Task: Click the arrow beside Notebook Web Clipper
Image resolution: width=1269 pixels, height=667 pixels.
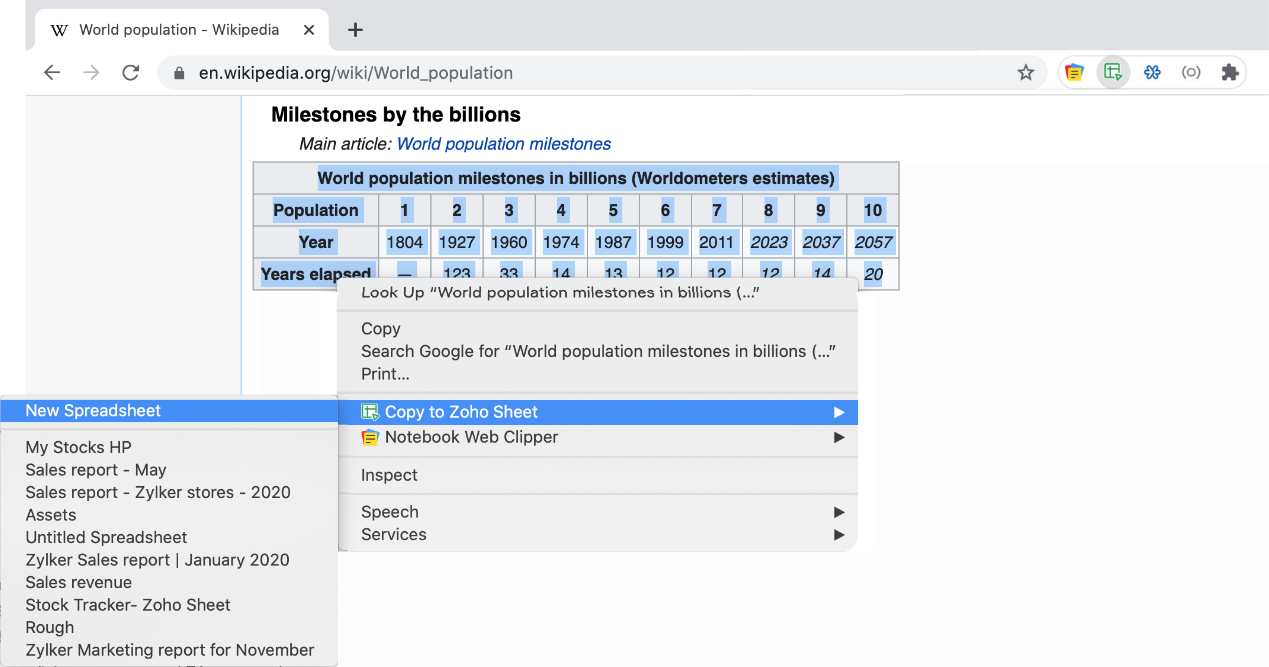Action: point(839,437)
